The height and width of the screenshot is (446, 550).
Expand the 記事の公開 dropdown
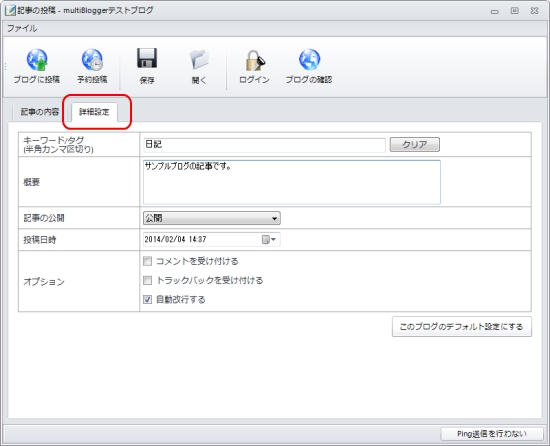click(x=212, y=218)
